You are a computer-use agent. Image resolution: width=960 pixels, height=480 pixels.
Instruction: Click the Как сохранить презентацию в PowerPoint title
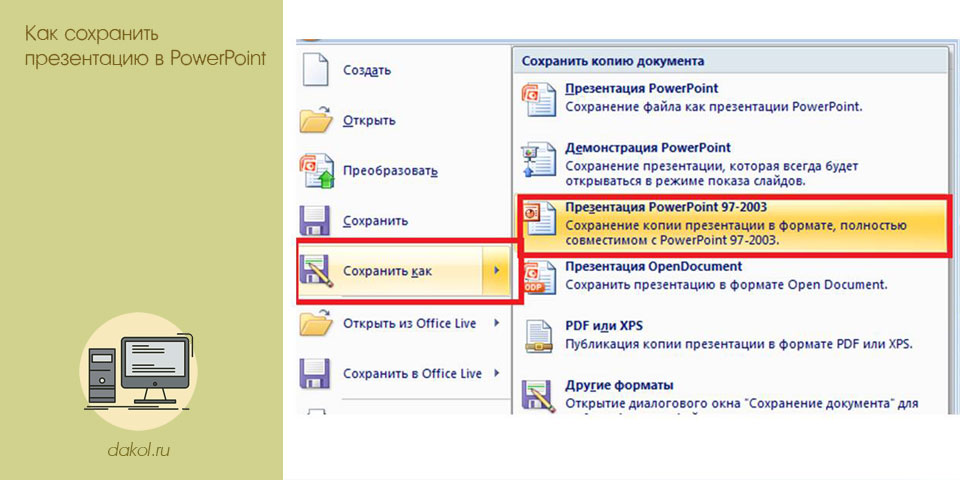[x=145, y=46]
